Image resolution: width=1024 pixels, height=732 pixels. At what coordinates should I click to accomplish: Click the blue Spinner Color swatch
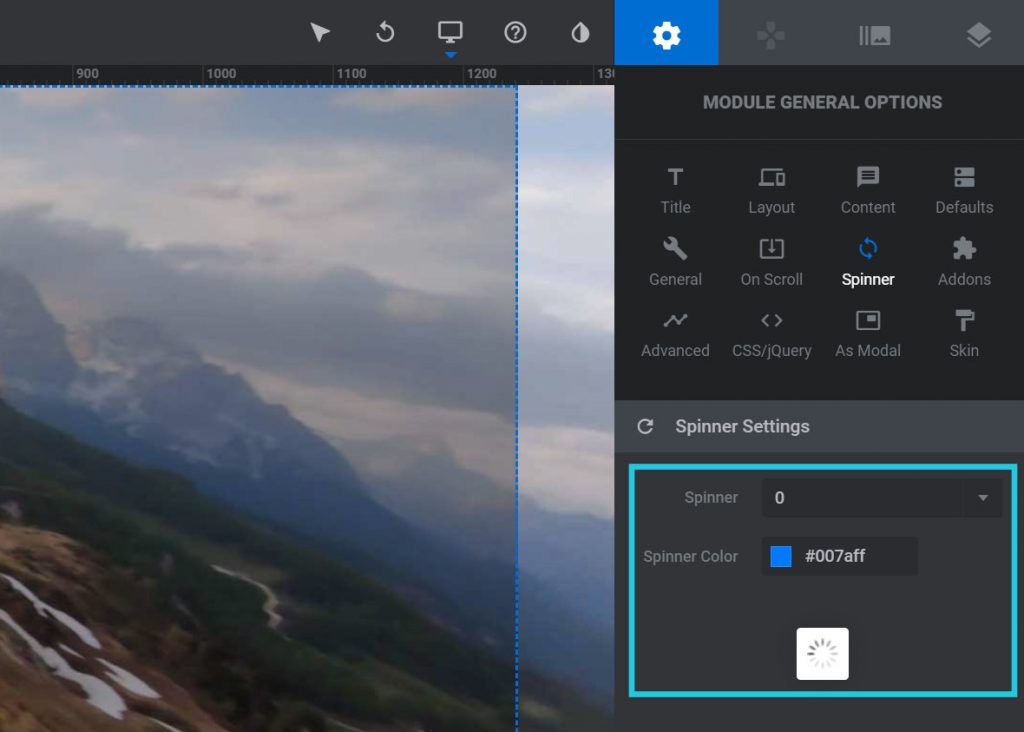781,556
